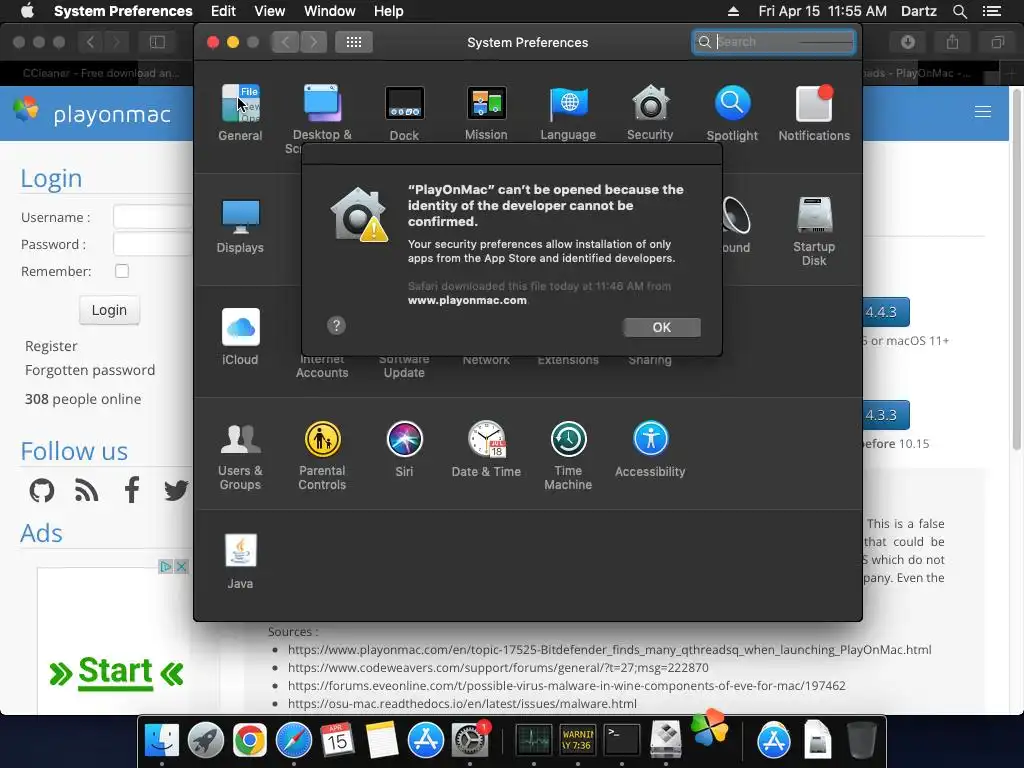The height and width of the screenshot is (768, 1024).
Task: Open the Apple menu
Action: pyautogui.click(x=27, y=11)
